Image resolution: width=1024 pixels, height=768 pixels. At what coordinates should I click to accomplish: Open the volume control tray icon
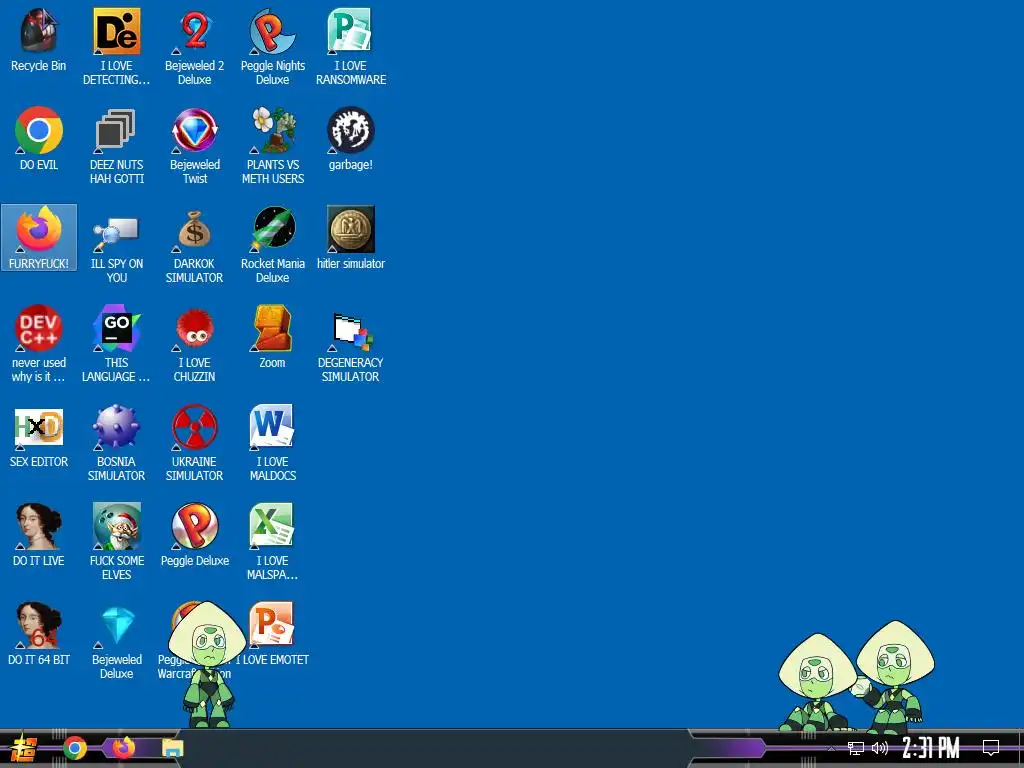pyautogui.click(x=880, y=748)
